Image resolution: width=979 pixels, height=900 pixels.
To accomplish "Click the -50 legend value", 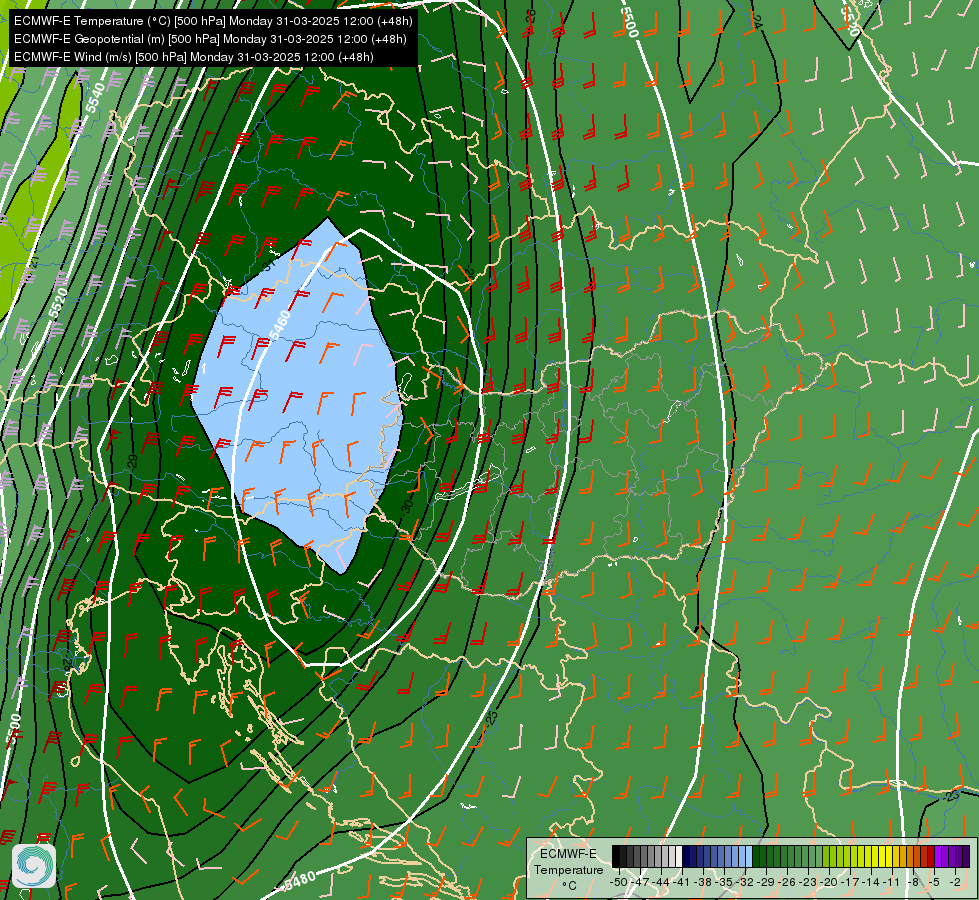I will [x=619, y=882].
